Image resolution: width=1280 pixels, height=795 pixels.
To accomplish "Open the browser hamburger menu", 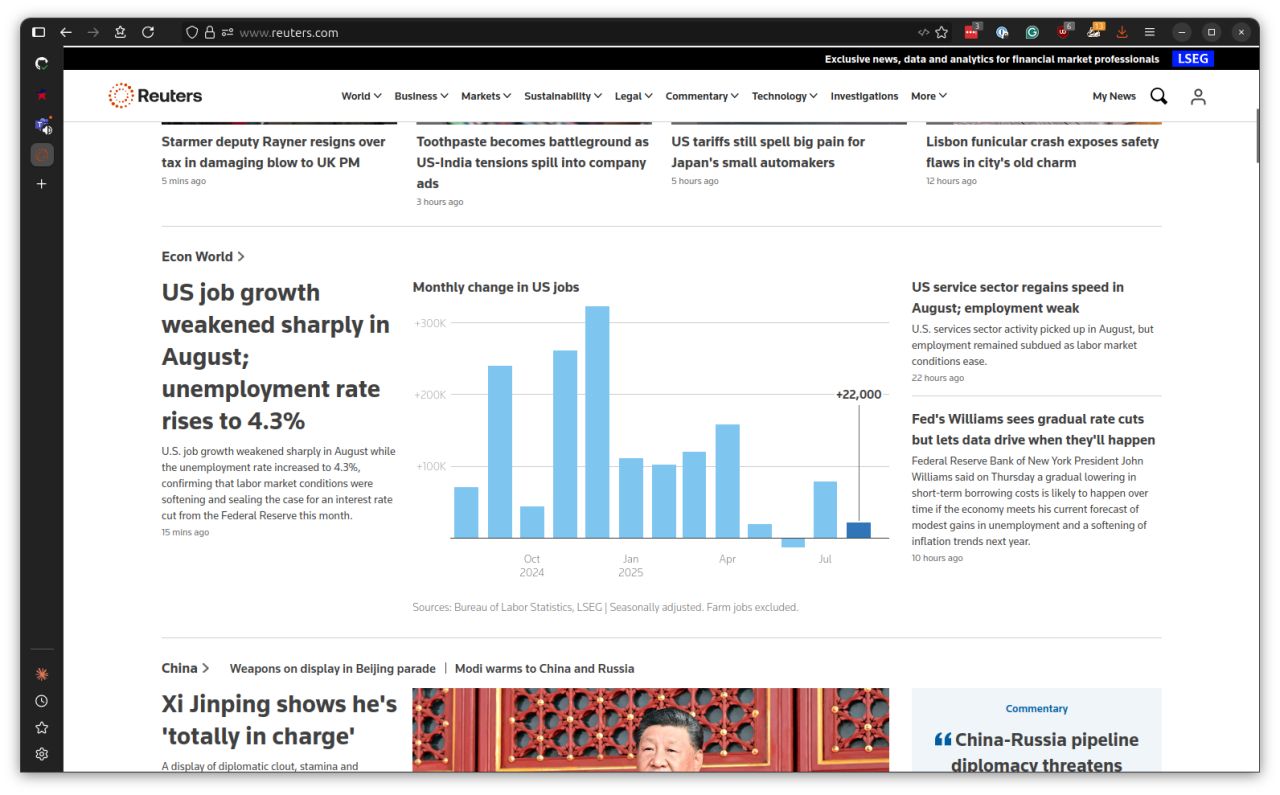I will (x=1150, y=32).
